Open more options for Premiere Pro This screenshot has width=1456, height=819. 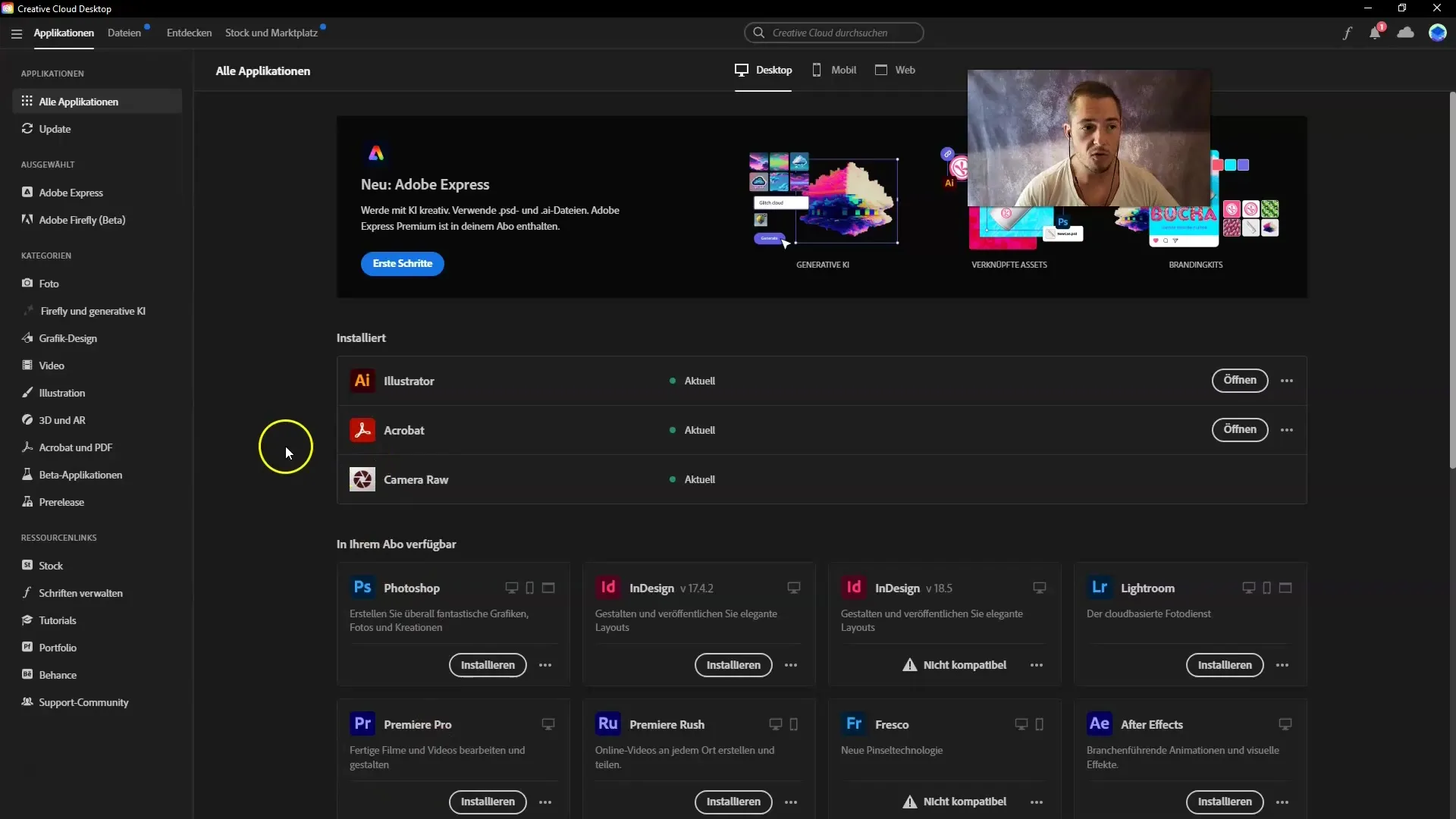point(545,802)
